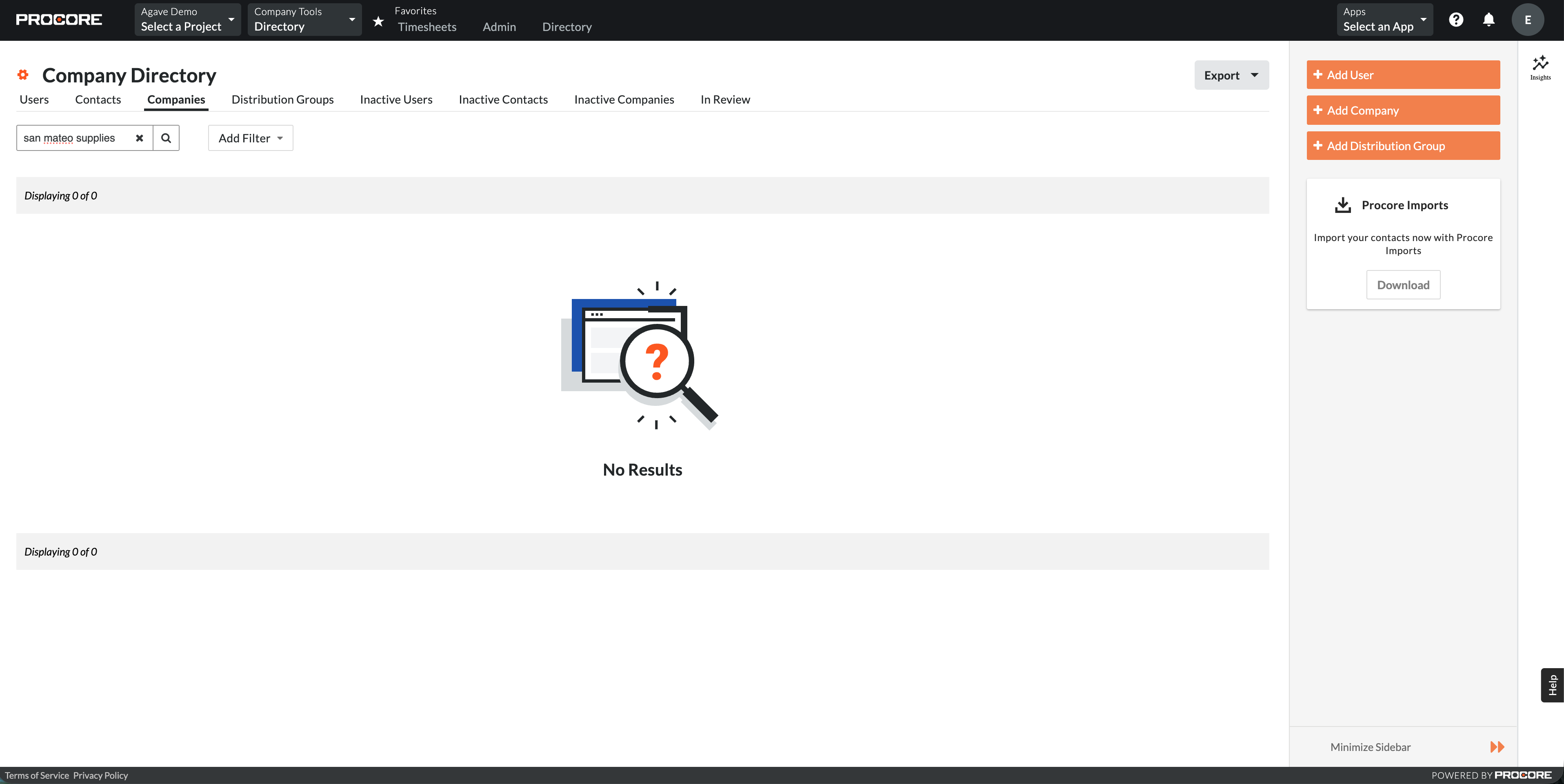Image resolution: width=1564 pixels, height=784 pixels.
Task: Expand the Export dropdown
Action: click(x=1231, y=75)
